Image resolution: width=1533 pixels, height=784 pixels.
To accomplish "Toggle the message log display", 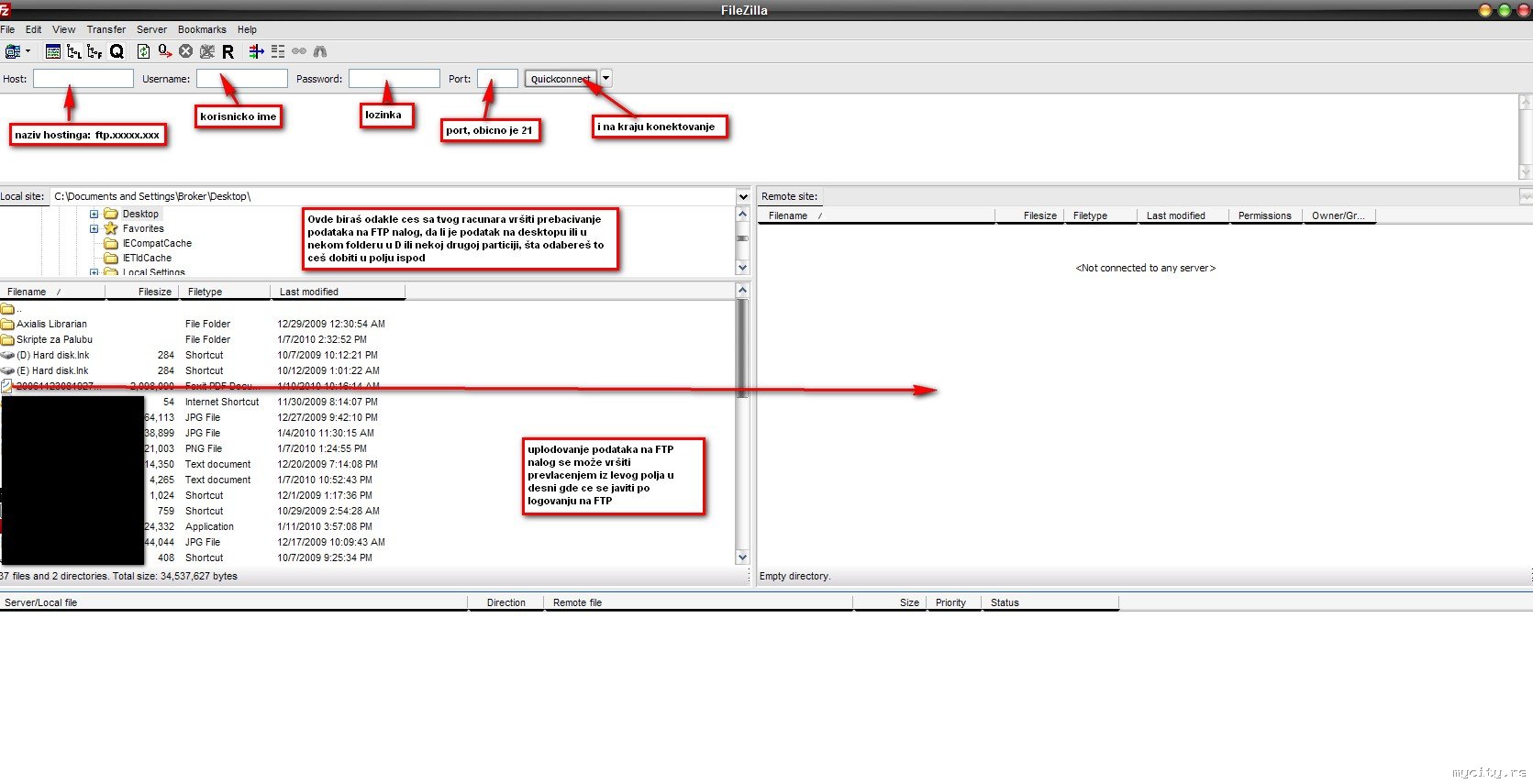I will 53,51.
